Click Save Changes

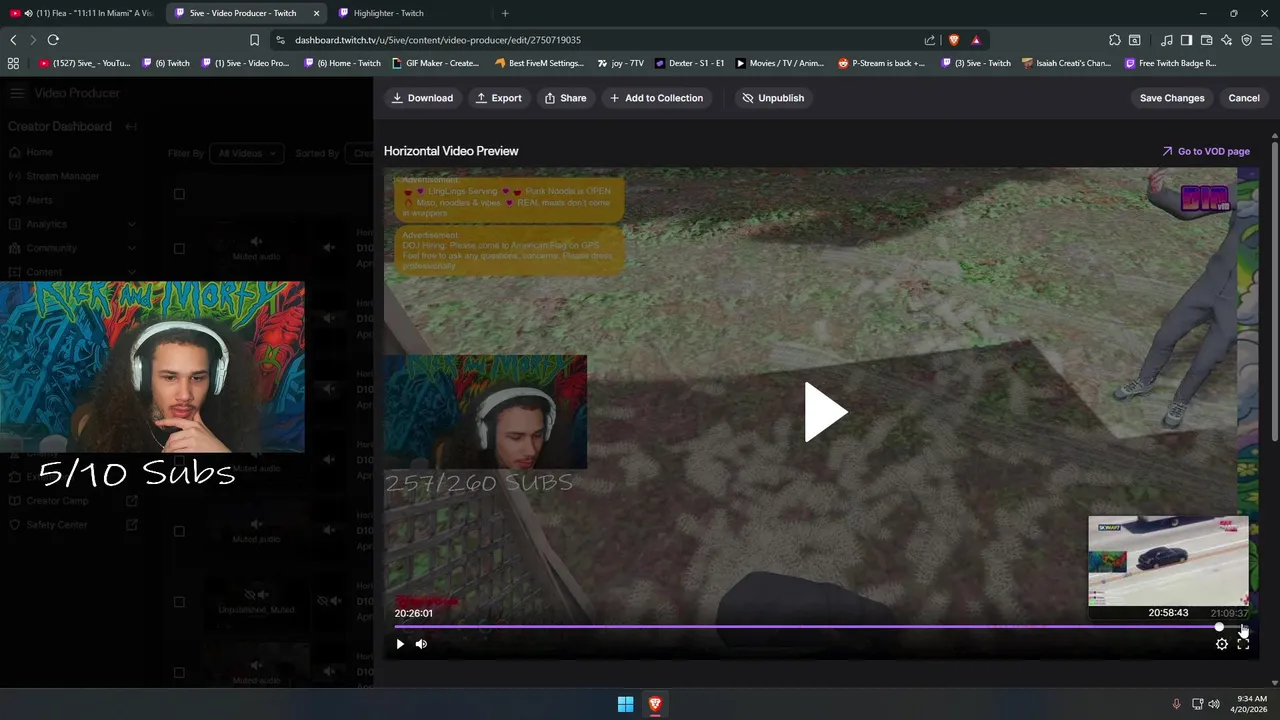[1172, 98]
